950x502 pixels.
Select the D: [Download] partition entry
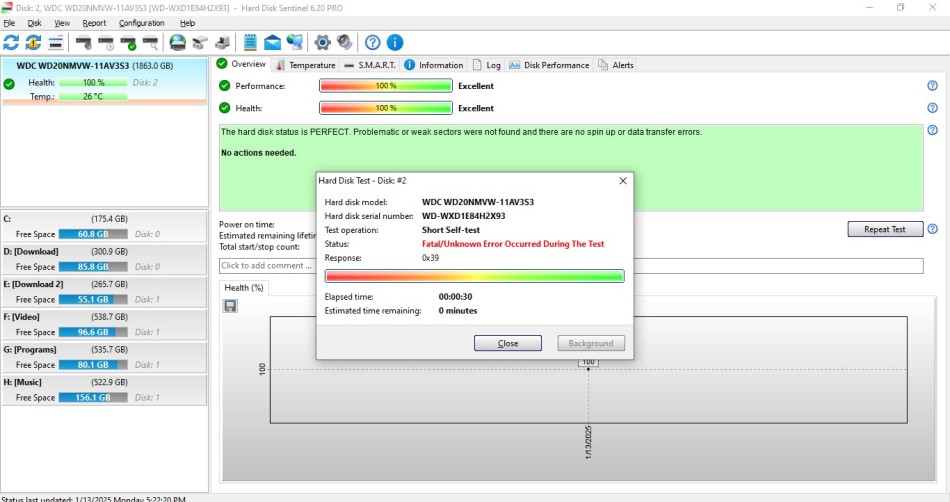(x=104, y=259)
